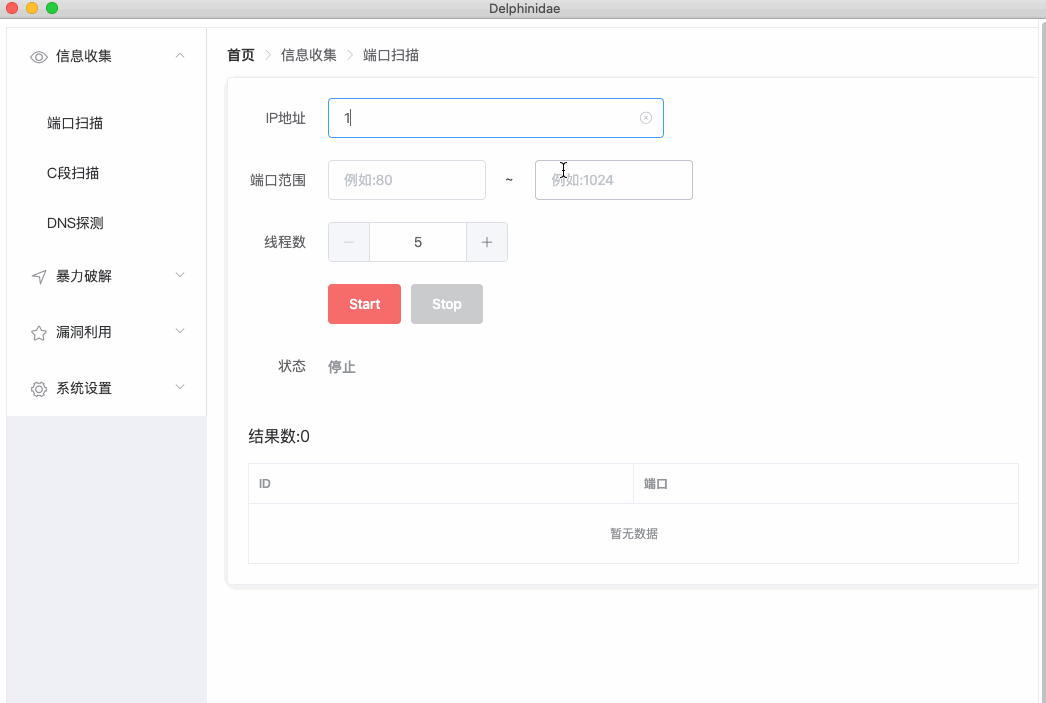Increase thread count with the plus button
Image resolution: width=1046 pixels, height=703 pixels.
pyautogui.click(x=487, y=242)
